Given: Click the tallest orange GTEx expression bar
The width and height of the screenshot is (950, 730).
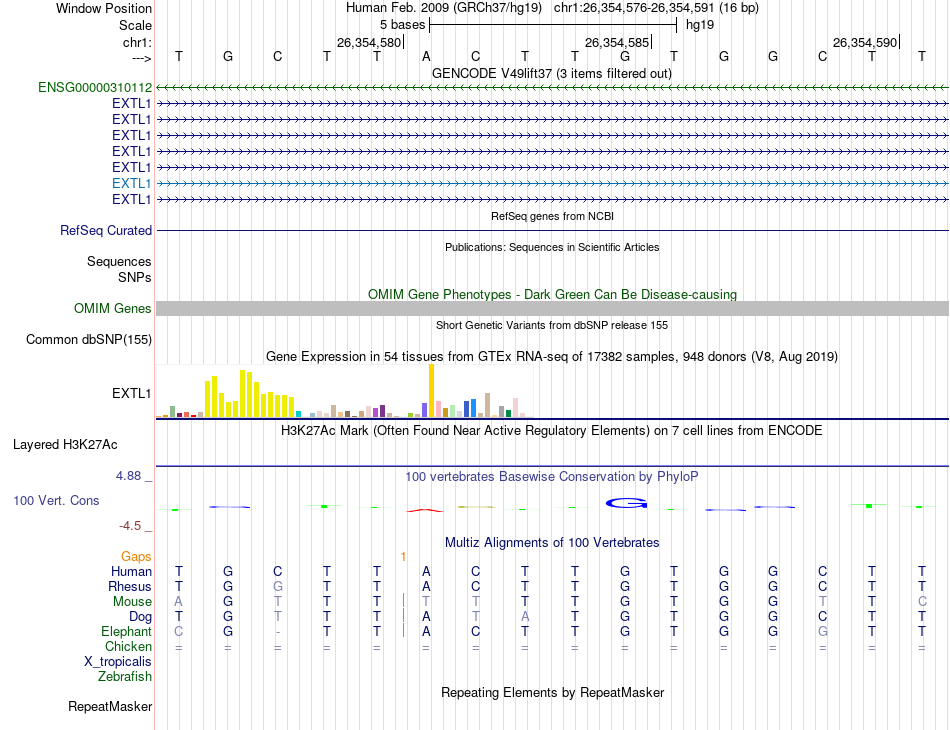Looking at the screenshot, I should coord(431,391).
